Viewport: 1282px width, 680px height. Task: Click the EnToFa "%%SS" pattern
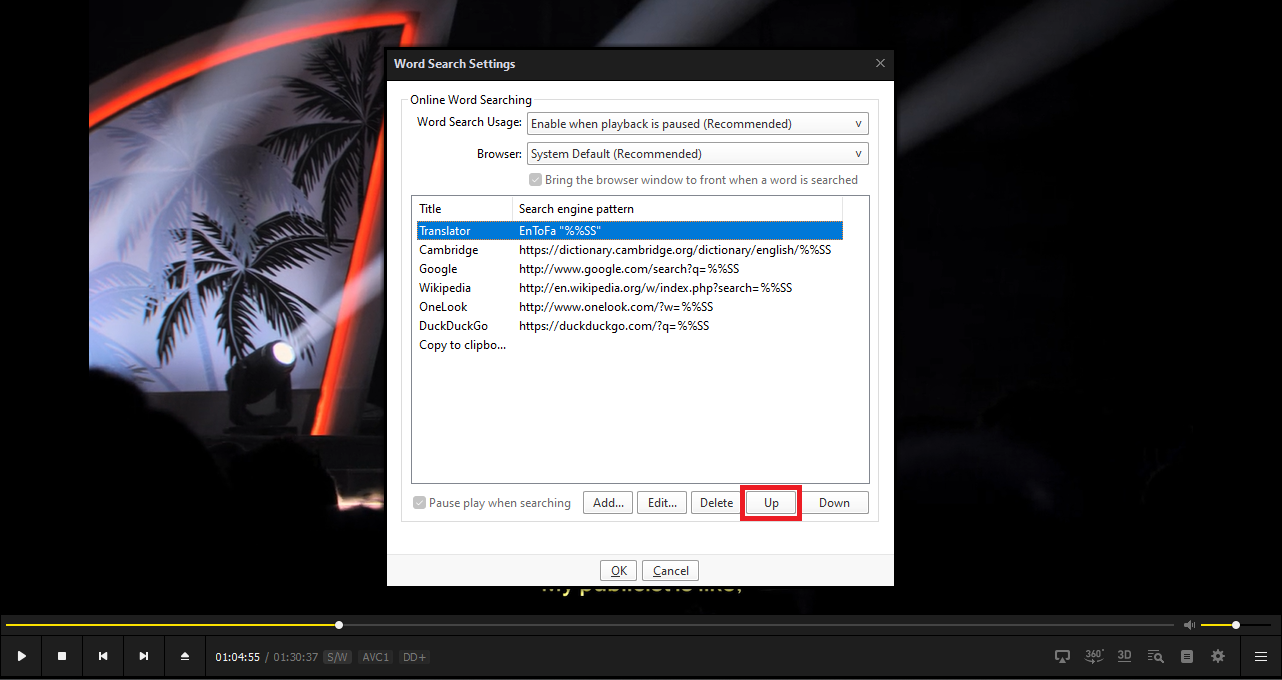coord(559,231)
